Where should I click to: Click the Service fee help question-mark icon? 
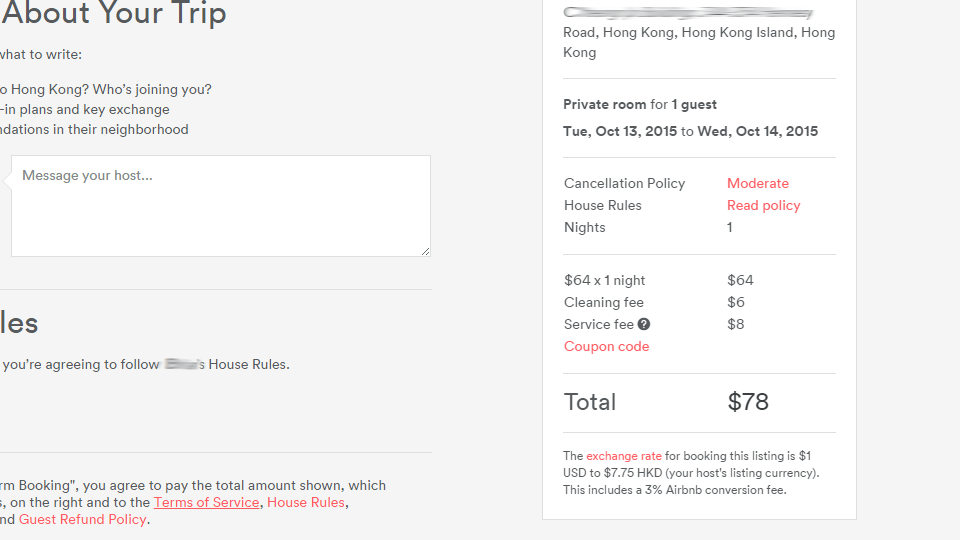(643, 324)
